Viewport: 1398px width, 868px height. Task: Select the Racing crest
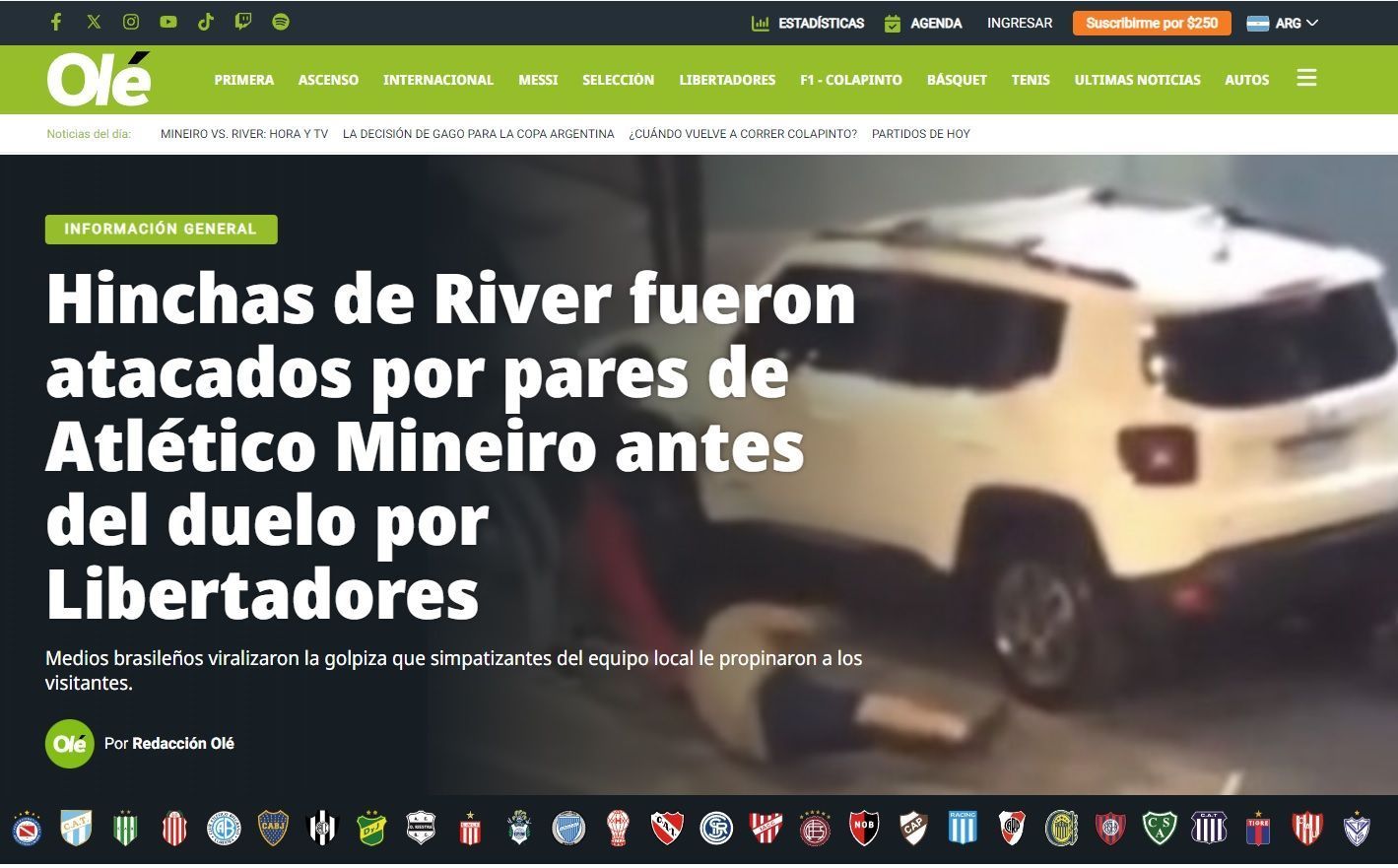[963, 829]
